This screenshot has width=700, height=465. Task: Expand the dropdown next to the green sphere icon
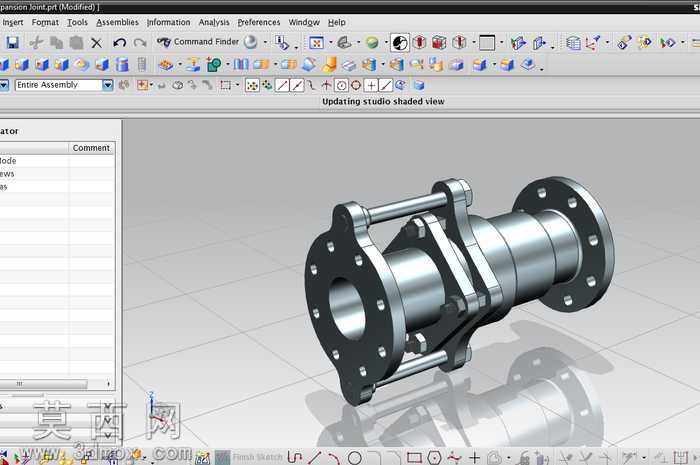click(386, 43)
